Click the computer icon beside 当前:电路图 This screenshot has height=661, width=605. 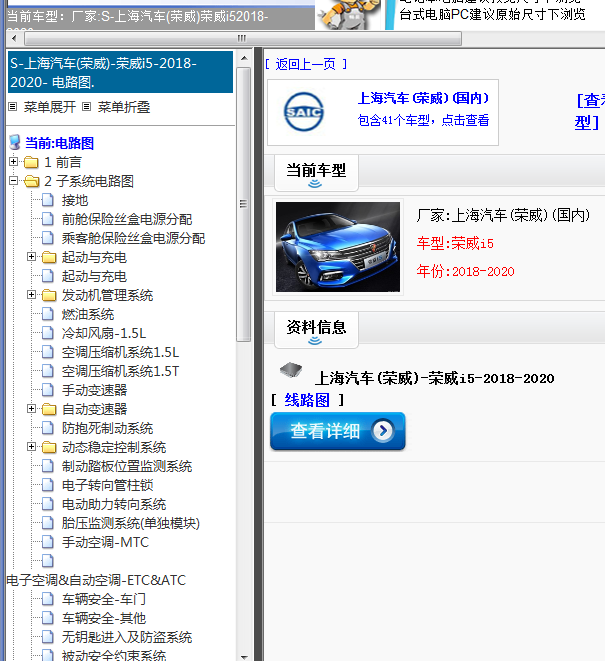[15, 142]
